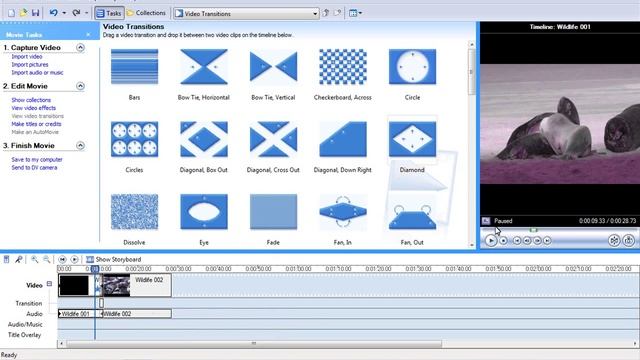Click the Previous Frame button
The width and height of the screenshot is (640, 360).
[x=527, y=241]
